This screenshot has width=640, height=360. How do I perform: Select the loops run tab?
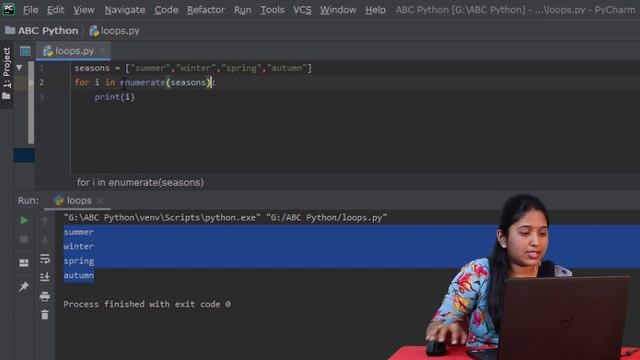click(73, 200)
